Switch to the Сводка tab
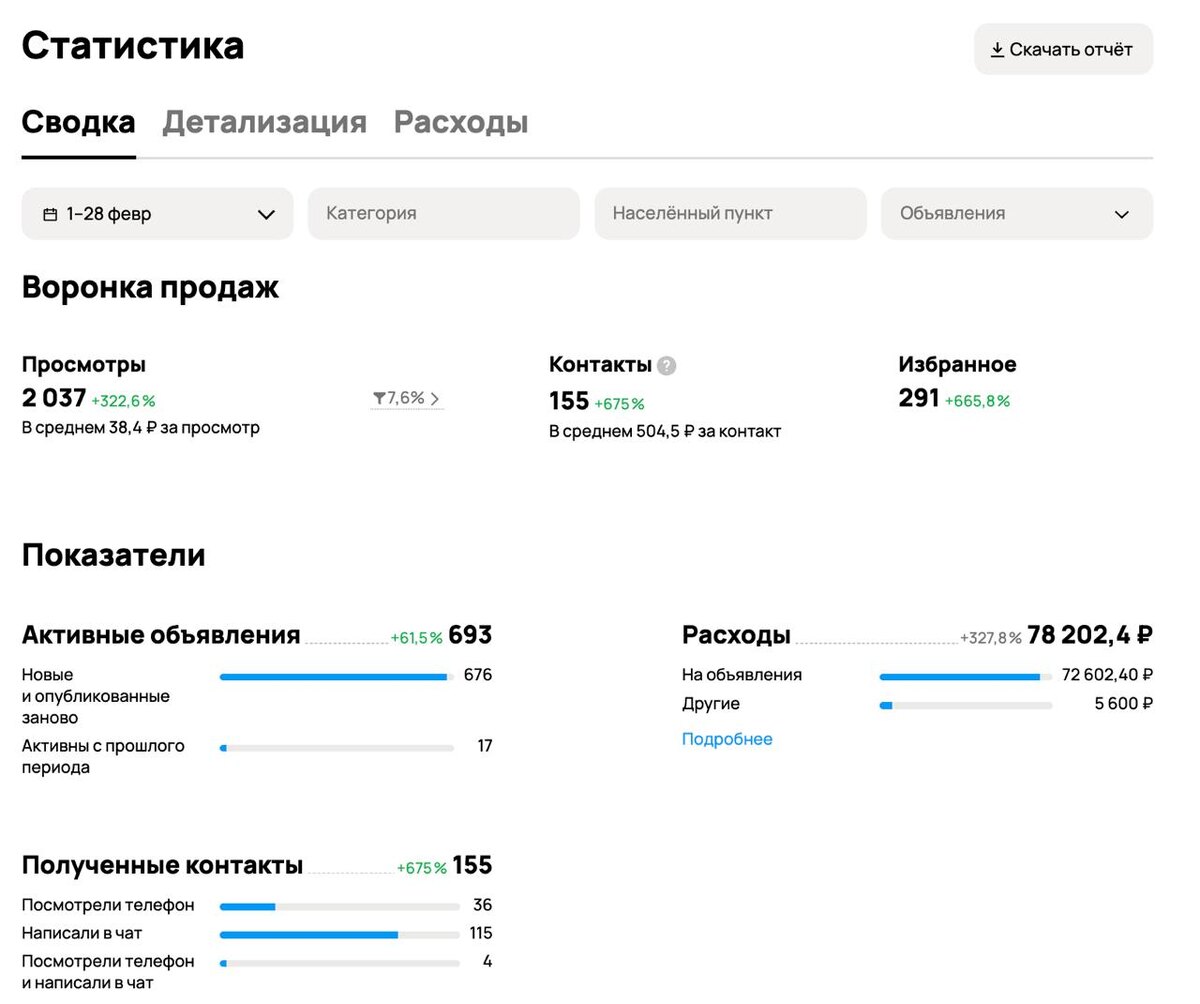 point(78,122)
